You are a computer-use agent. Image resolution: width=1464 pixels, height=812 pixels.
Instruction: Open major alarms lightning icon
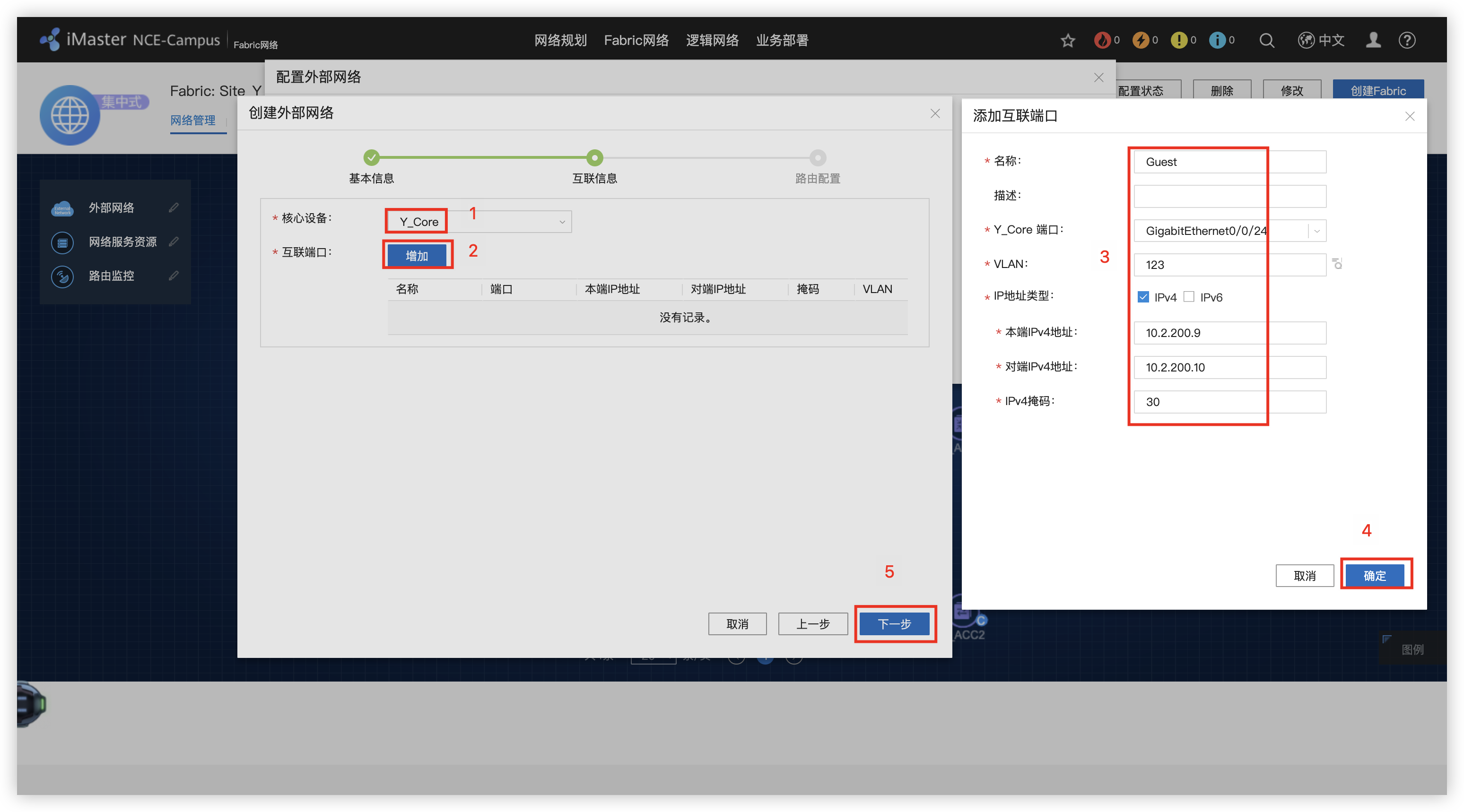pos(1140,40)
